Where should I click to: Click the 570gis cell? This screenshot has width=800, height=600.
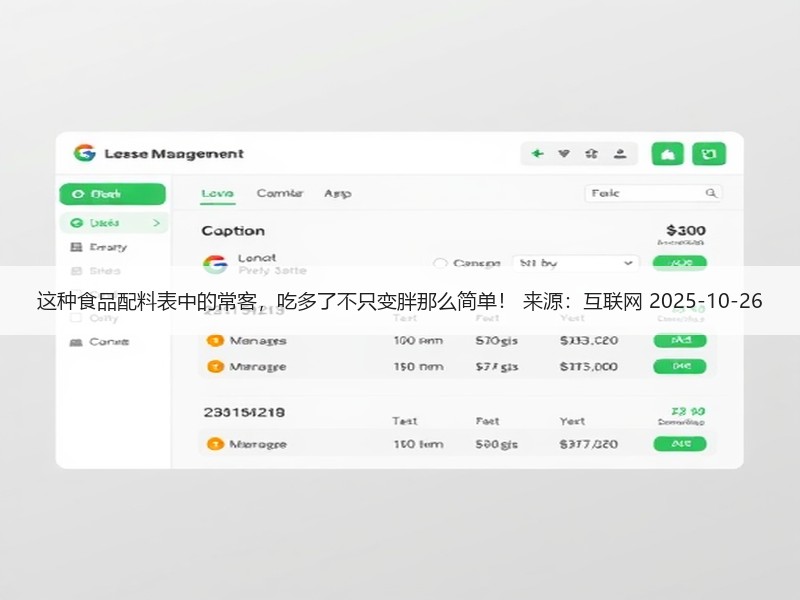click(x=496, y=340)
